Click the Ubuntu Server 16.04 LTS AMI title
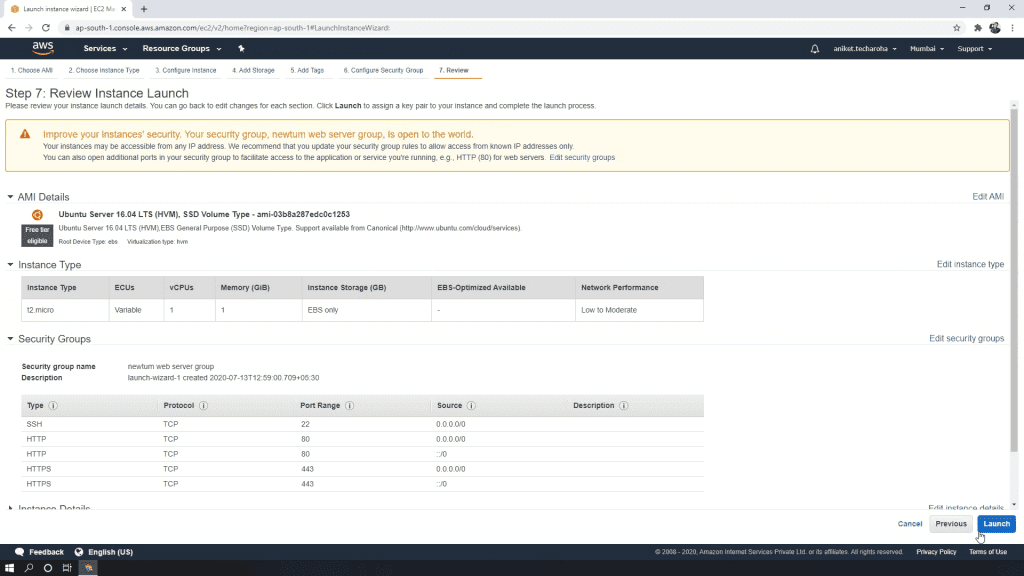Screen dimensions: 1024x576 tap(204, 214)
